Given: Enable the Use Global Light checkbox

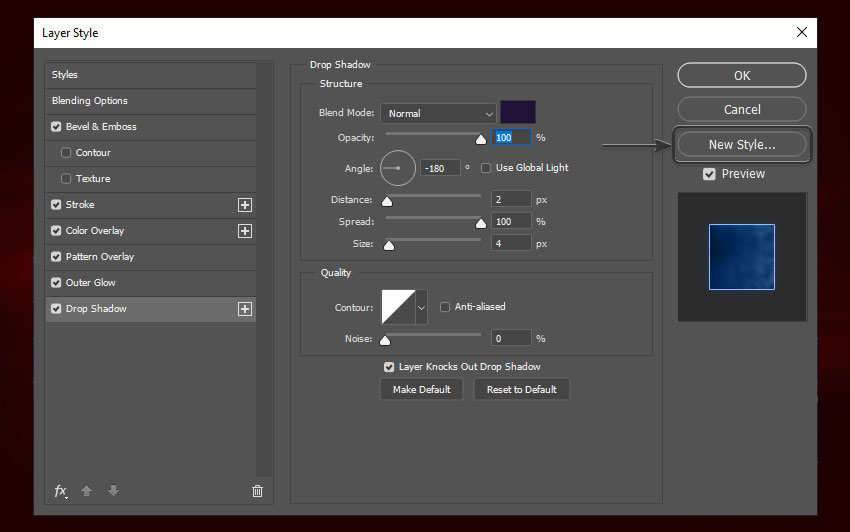Looking at the screenshot, I should (x=487, y=168).
